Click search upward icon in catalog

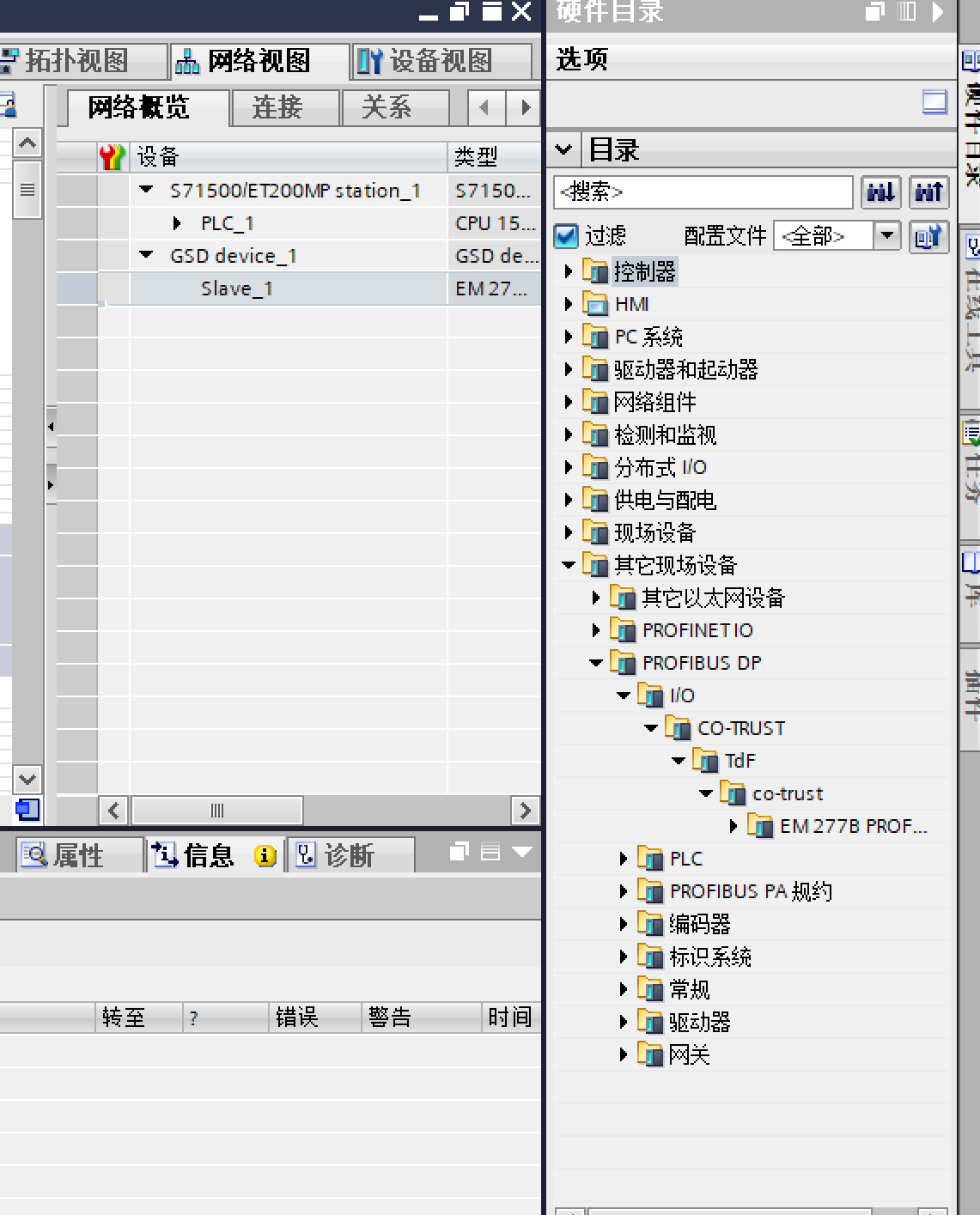(x=929, y=191)
